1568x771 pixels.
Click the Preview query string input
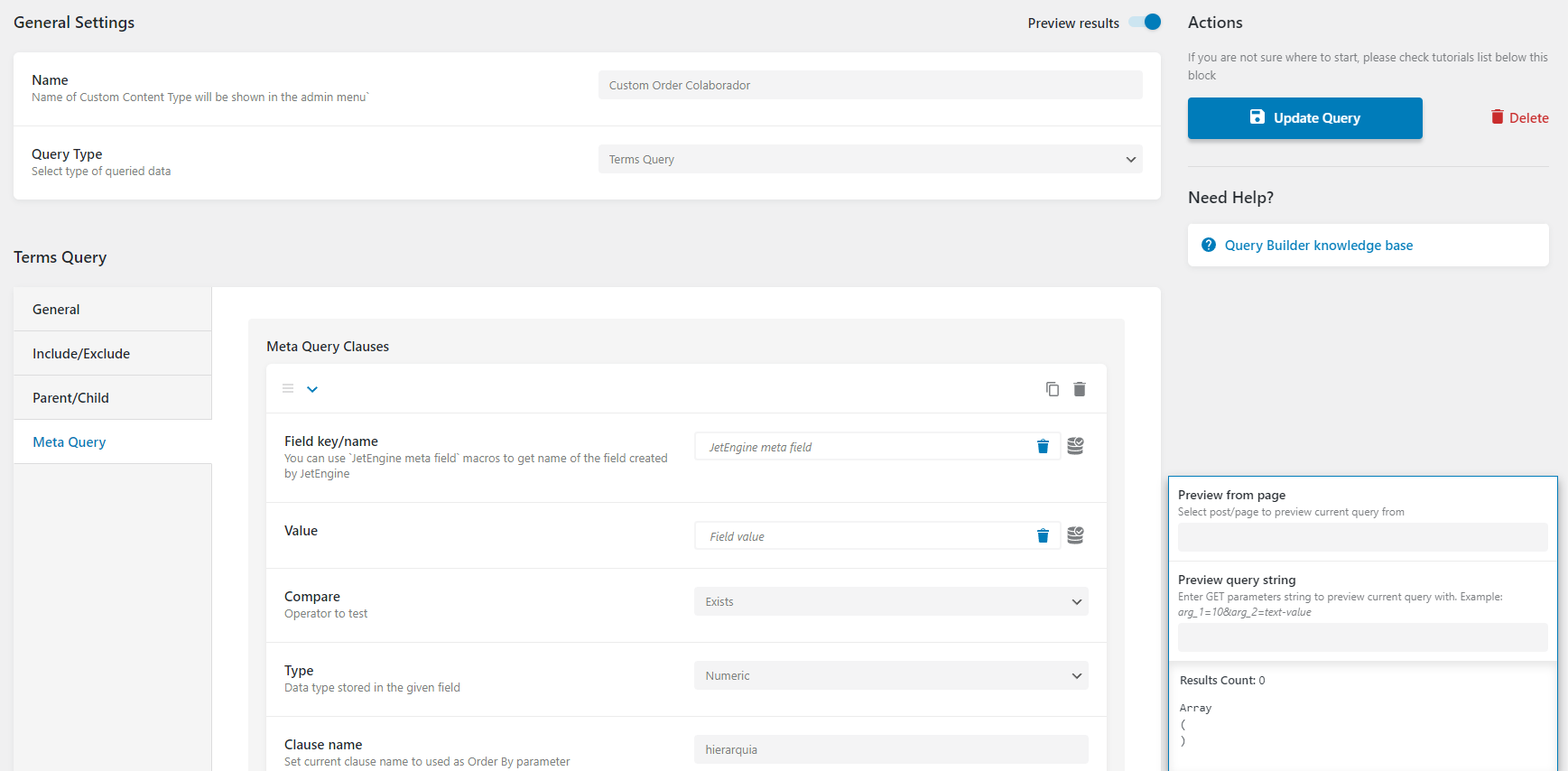[1363, 637]
